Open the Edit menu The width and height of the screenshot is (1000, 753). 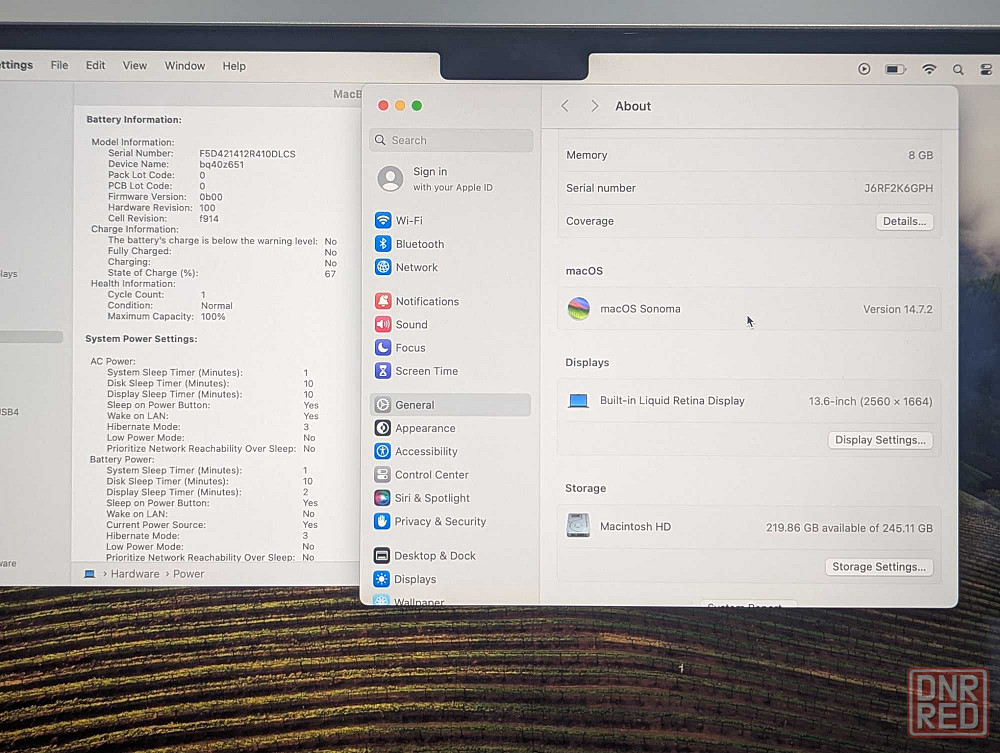(96, 65)
